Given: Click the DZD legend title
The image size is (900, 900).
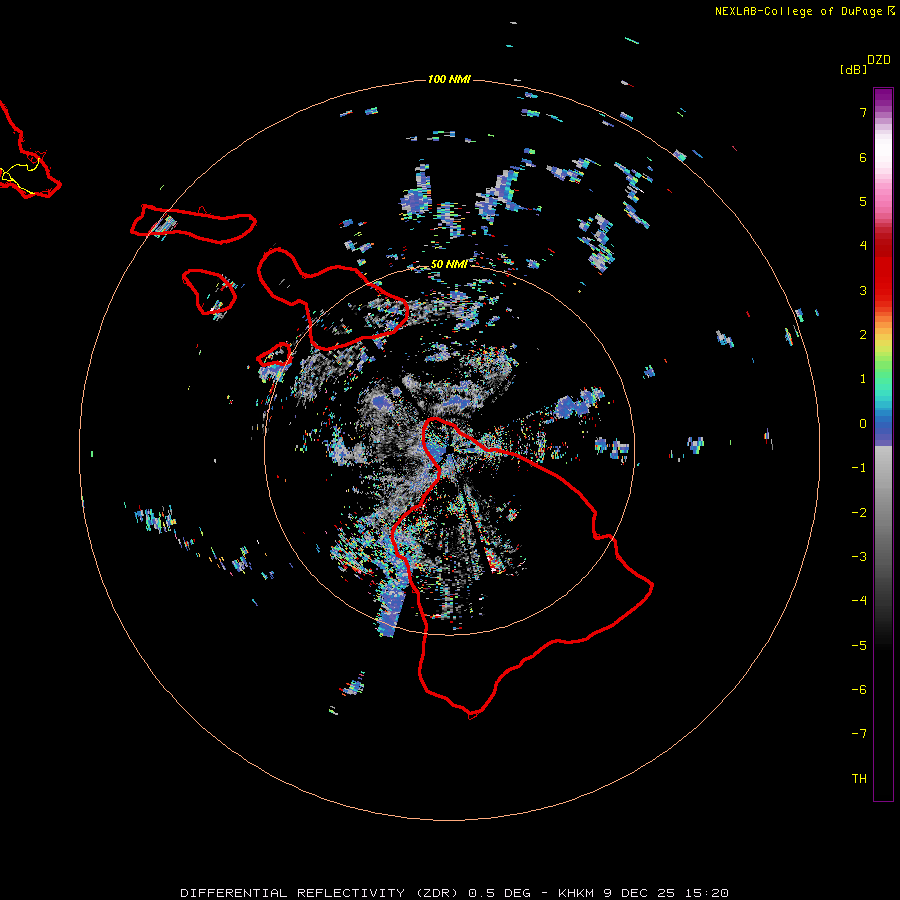Looking at the screenshot, I should [879, 60].
